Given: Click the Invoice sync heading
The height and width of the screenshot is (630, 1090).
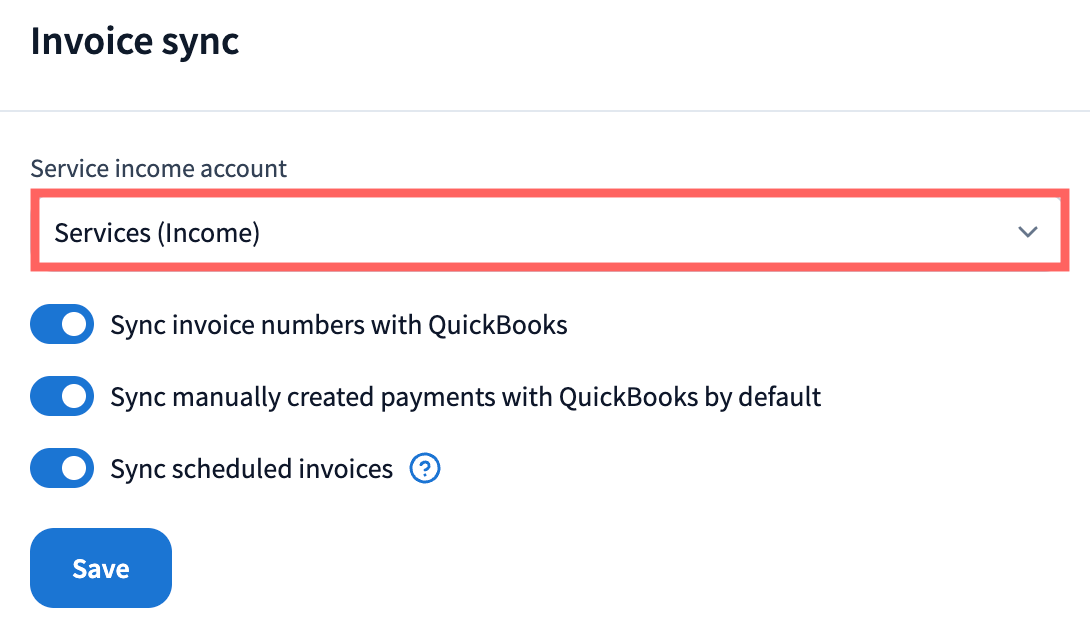Looking at the screenshot, I should click(x=135, y=42).
